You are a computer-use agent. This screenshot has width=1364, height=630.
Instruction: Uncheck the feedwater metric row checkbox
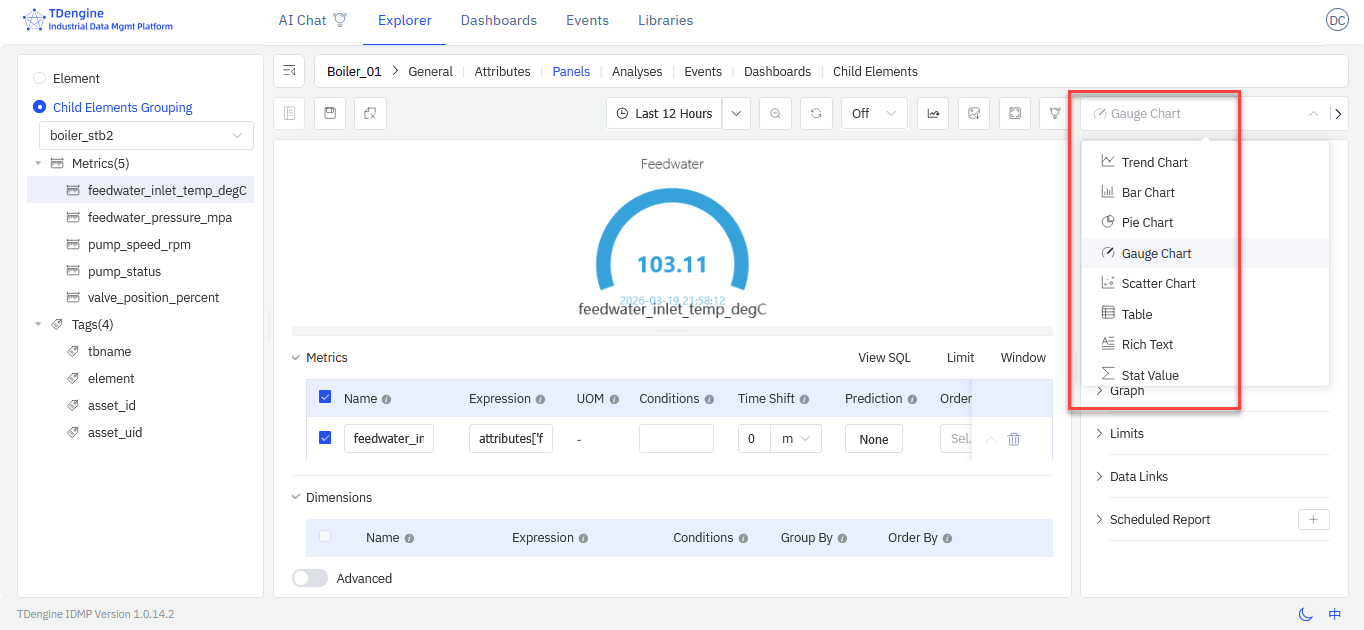coord(325,438)
